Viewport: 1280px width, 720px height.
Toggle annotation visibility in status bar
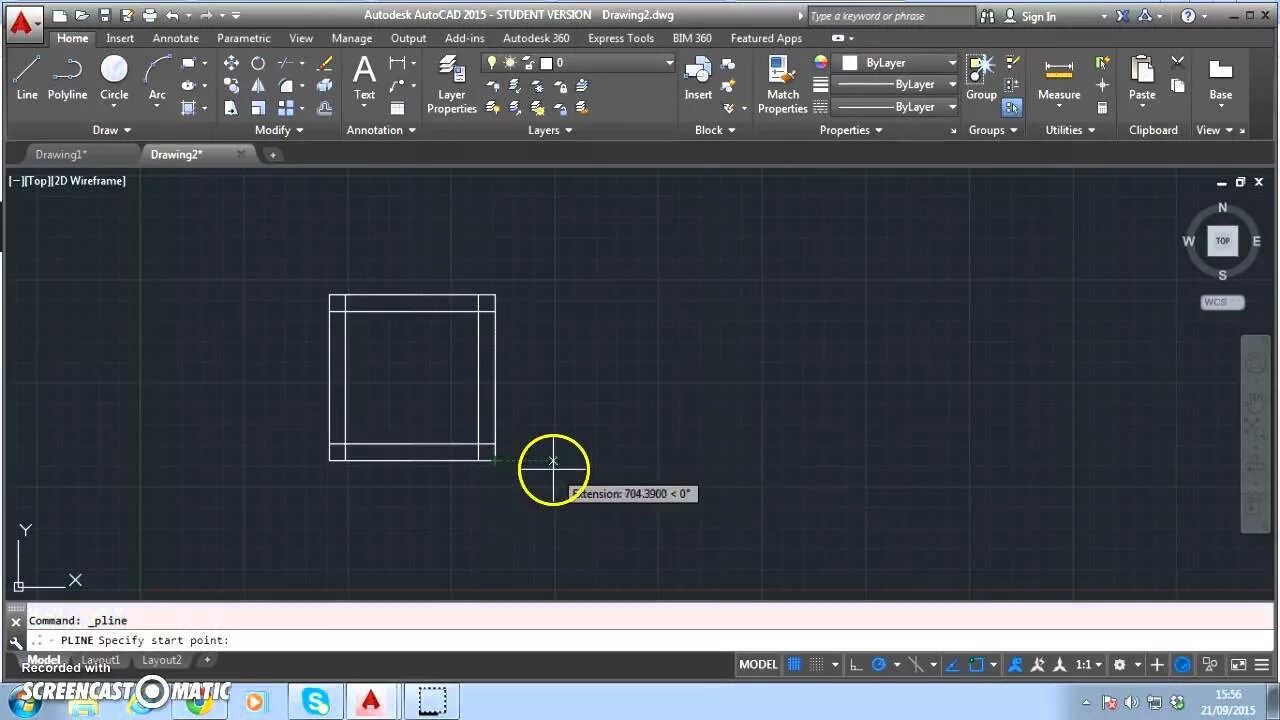(x=1039, y=664)
